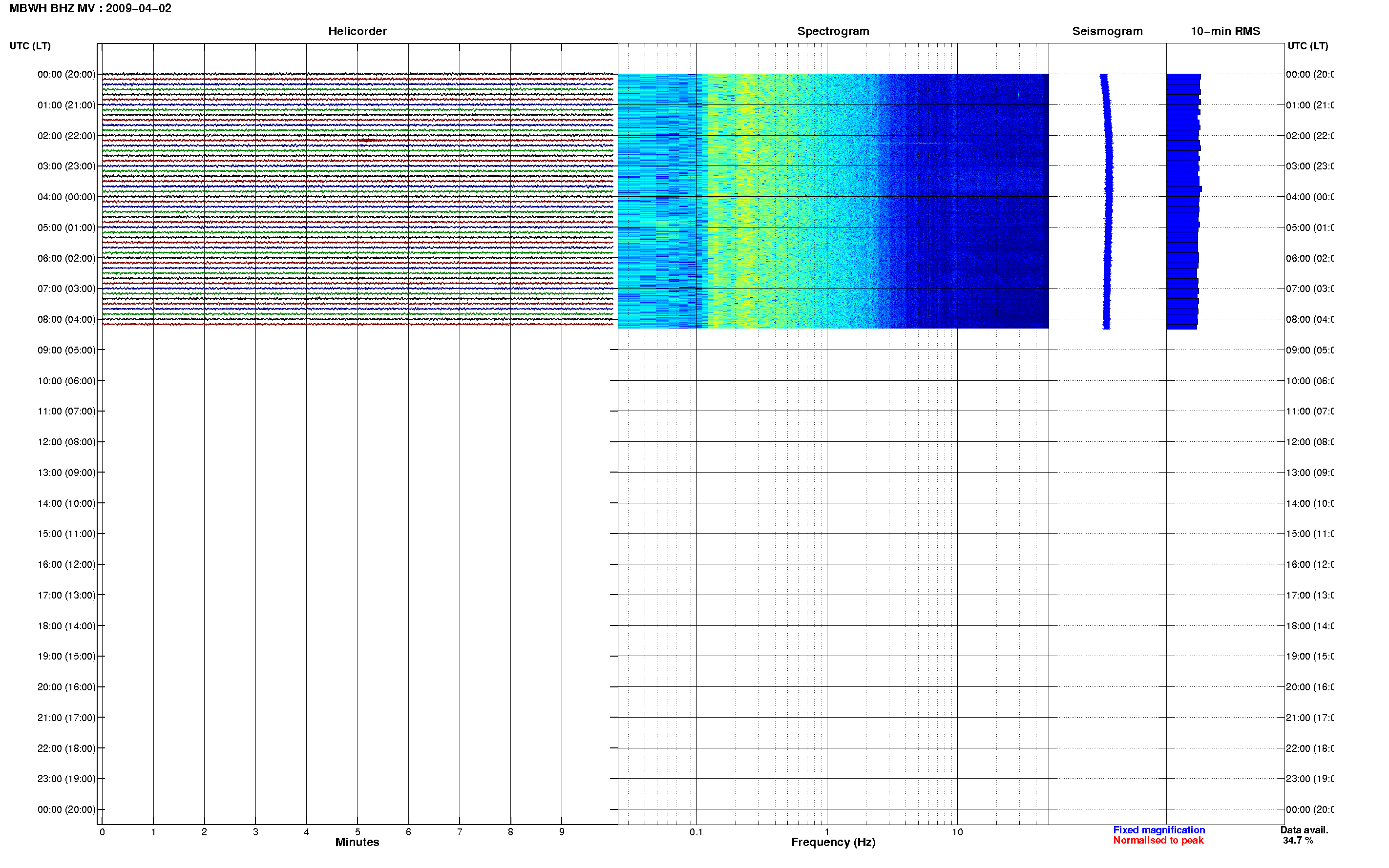Screen dimensions: 1389x868
Task: Click the left 12:00 (08:00) time label
Action: pos(66,442)
